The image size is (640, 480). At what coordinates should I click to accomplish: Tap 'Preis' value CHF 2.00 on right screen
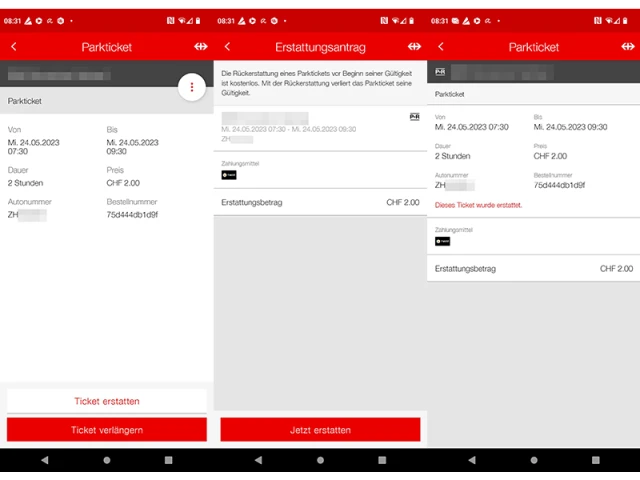pyautogui.click(x=550, y=156)
